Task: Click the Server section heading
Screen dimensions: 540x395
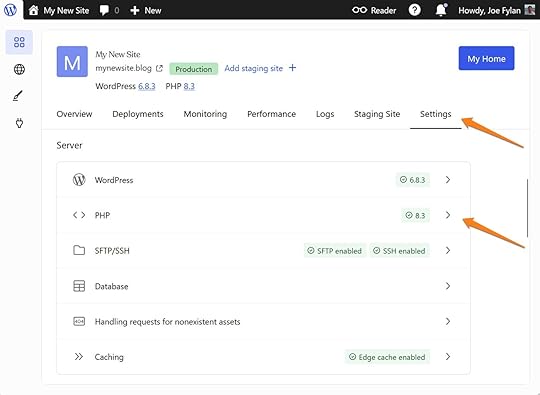Action: (69, 145)
